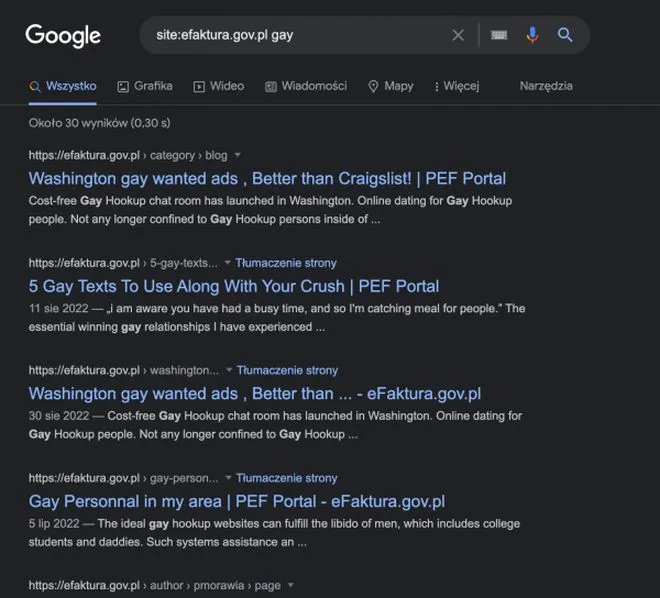Open 'Gay Personnal in my area' result
Image resolution: width=660 pixels, height=598 pixels.
[237, 501]
